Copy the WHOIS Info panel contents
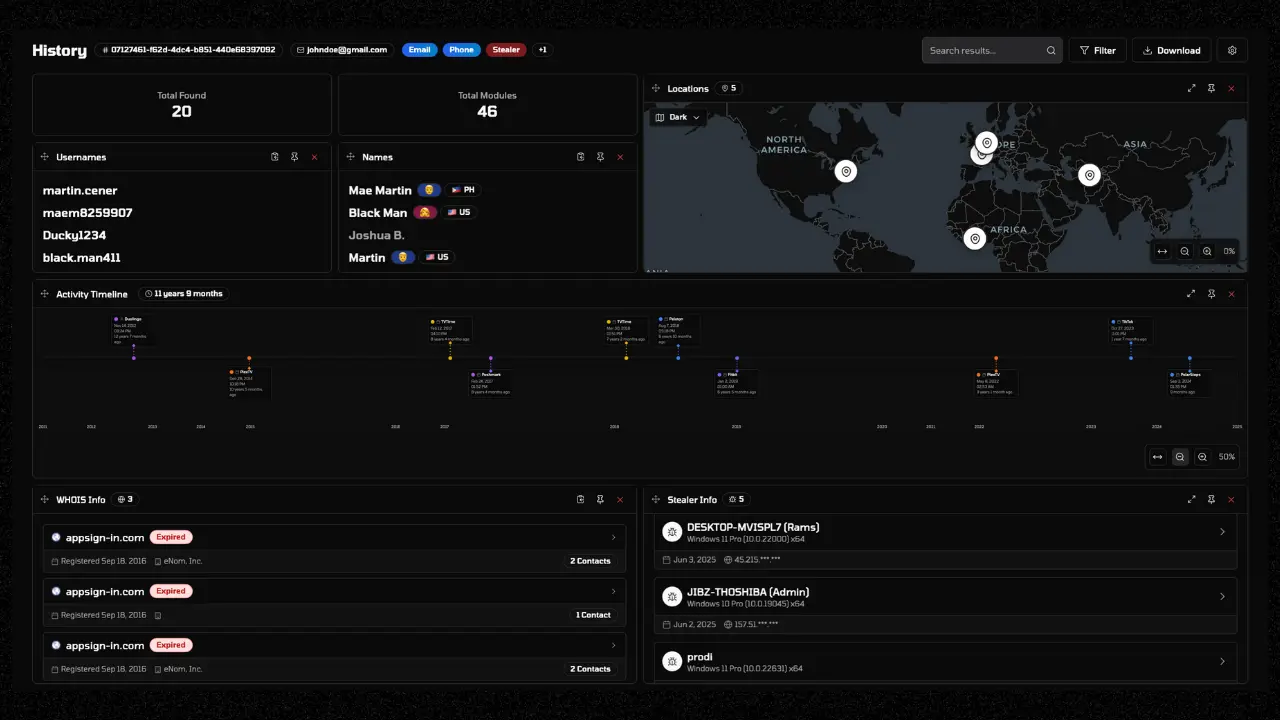This screenshot has width=1280, height=720. click(581, 499)
